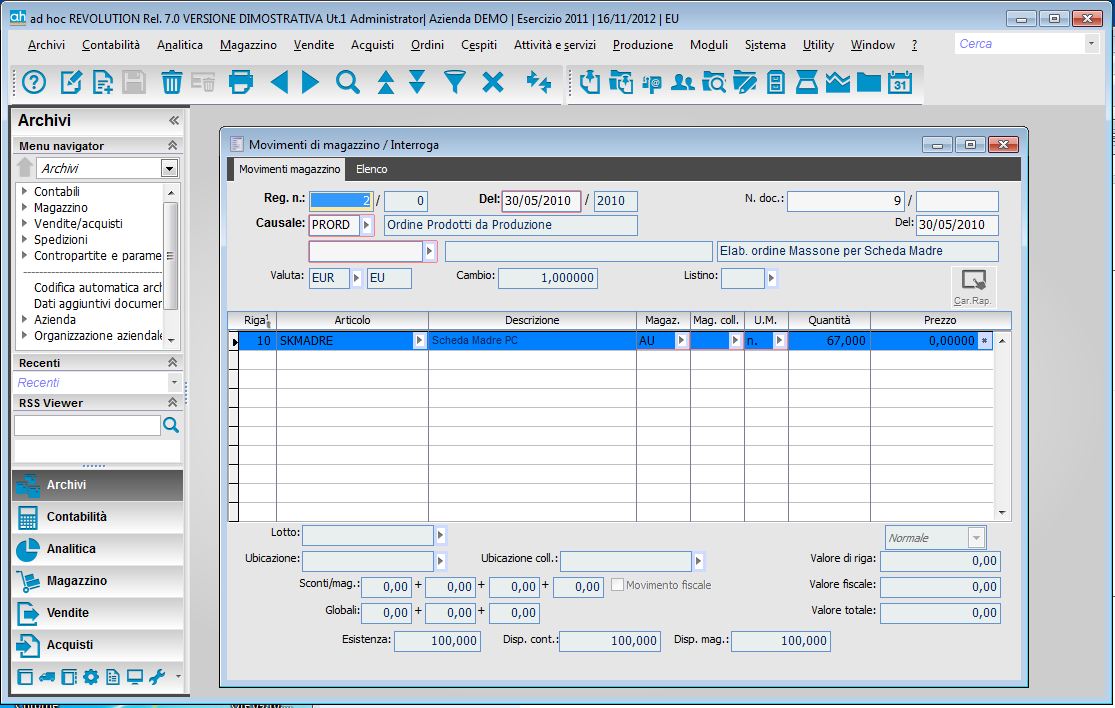Image resolution: width=1115 pixels, height=708 pixels.
Task: Collapse the Archivi side panel
Action: pyautogui.click(x=173, y=121)
